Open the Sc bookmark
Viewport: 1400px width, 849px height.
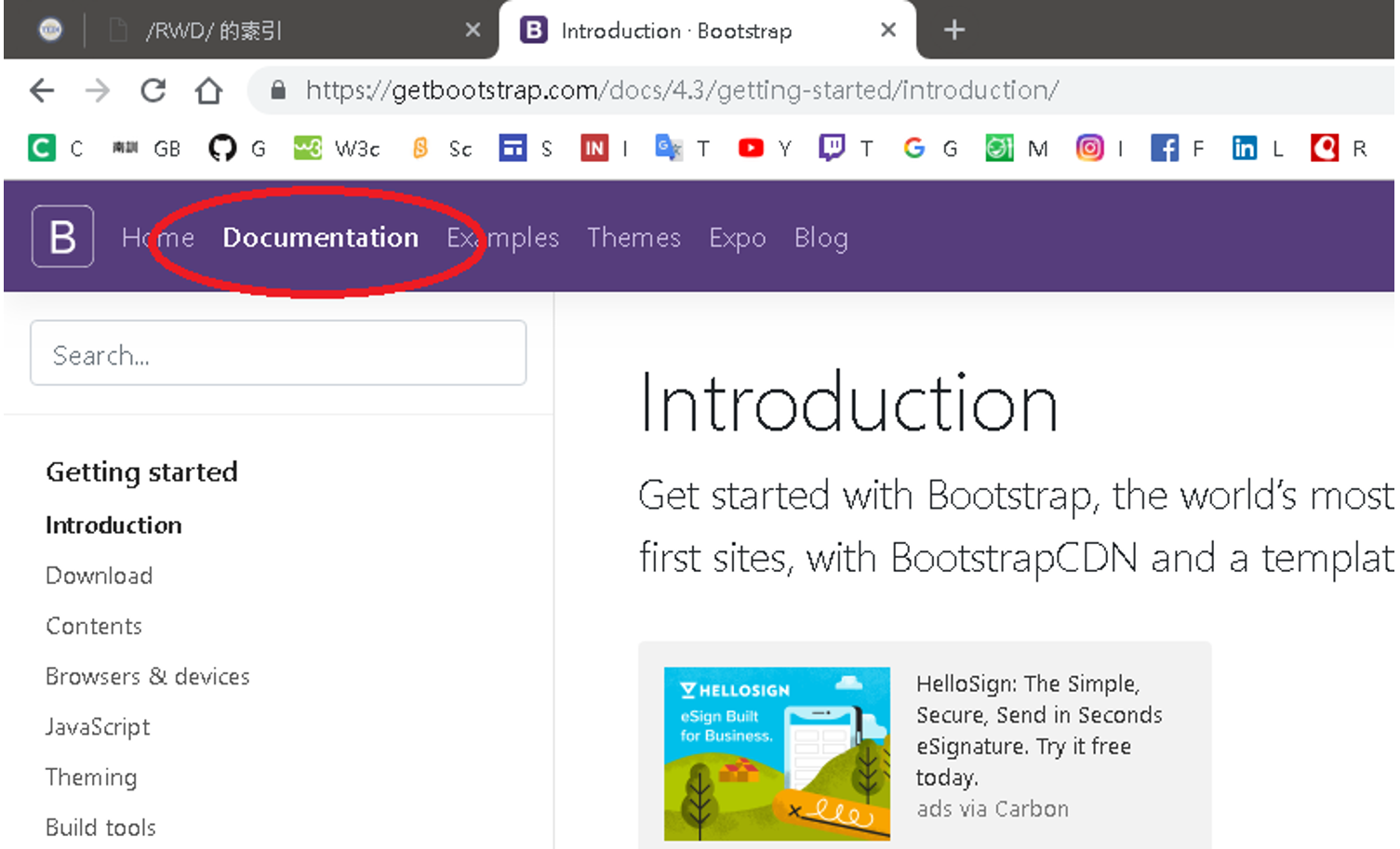442,148
